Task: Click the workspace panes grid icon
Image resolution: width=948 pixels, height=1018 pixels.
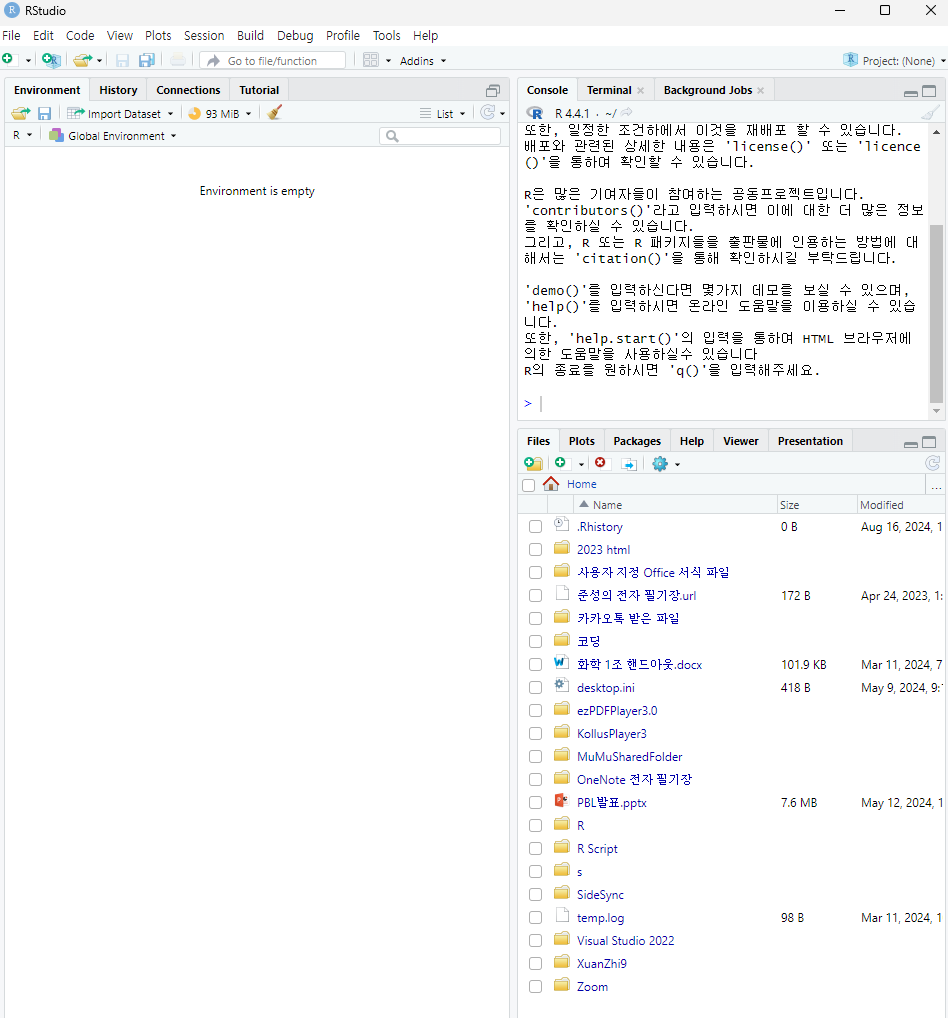Action: coord(371,60)
